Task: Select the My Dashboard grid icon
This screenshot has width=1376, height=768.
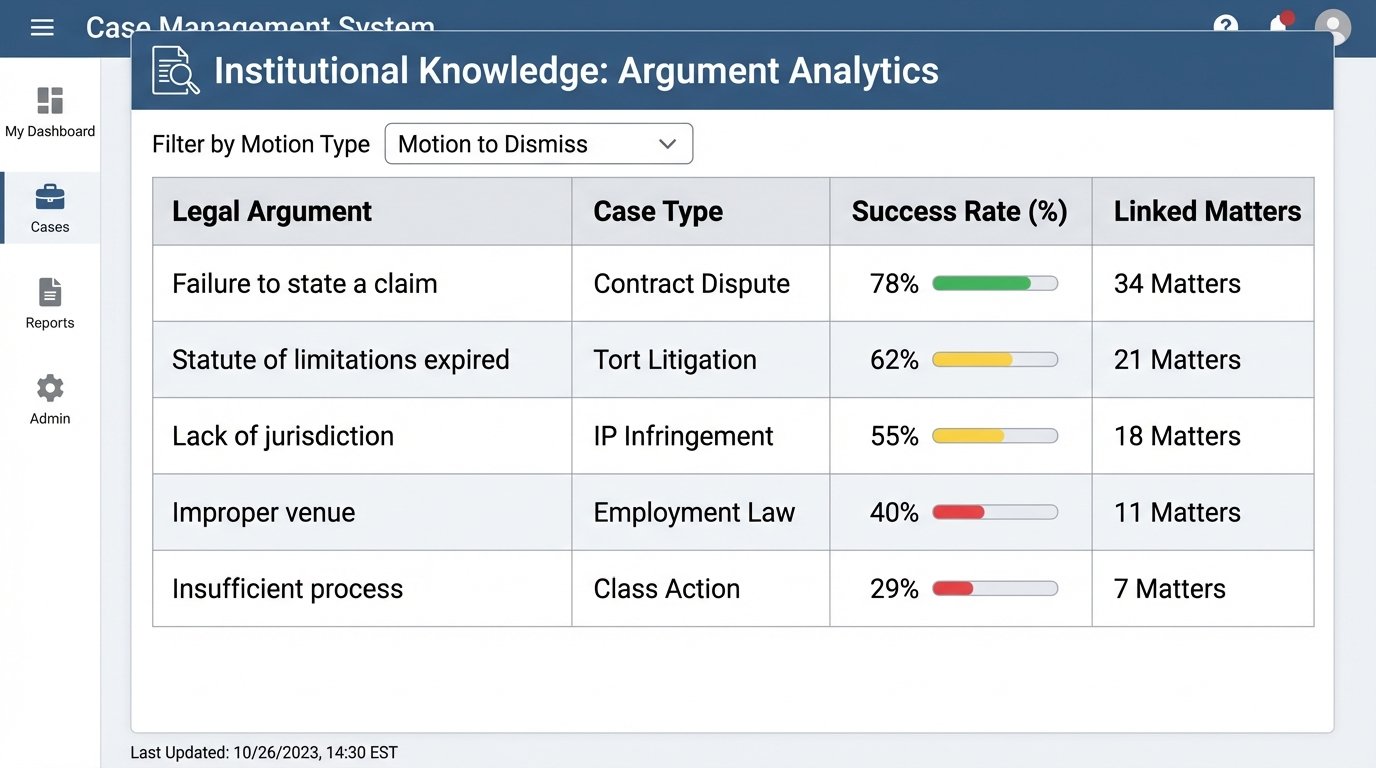Action: [50, 100]
